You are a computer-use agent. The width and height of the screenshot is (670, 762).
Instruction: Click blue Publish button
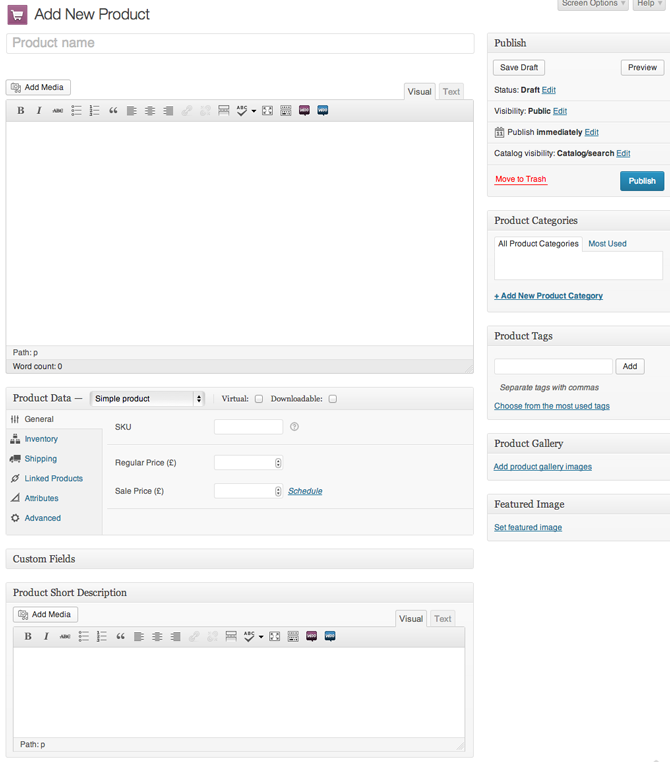point(642,181)
